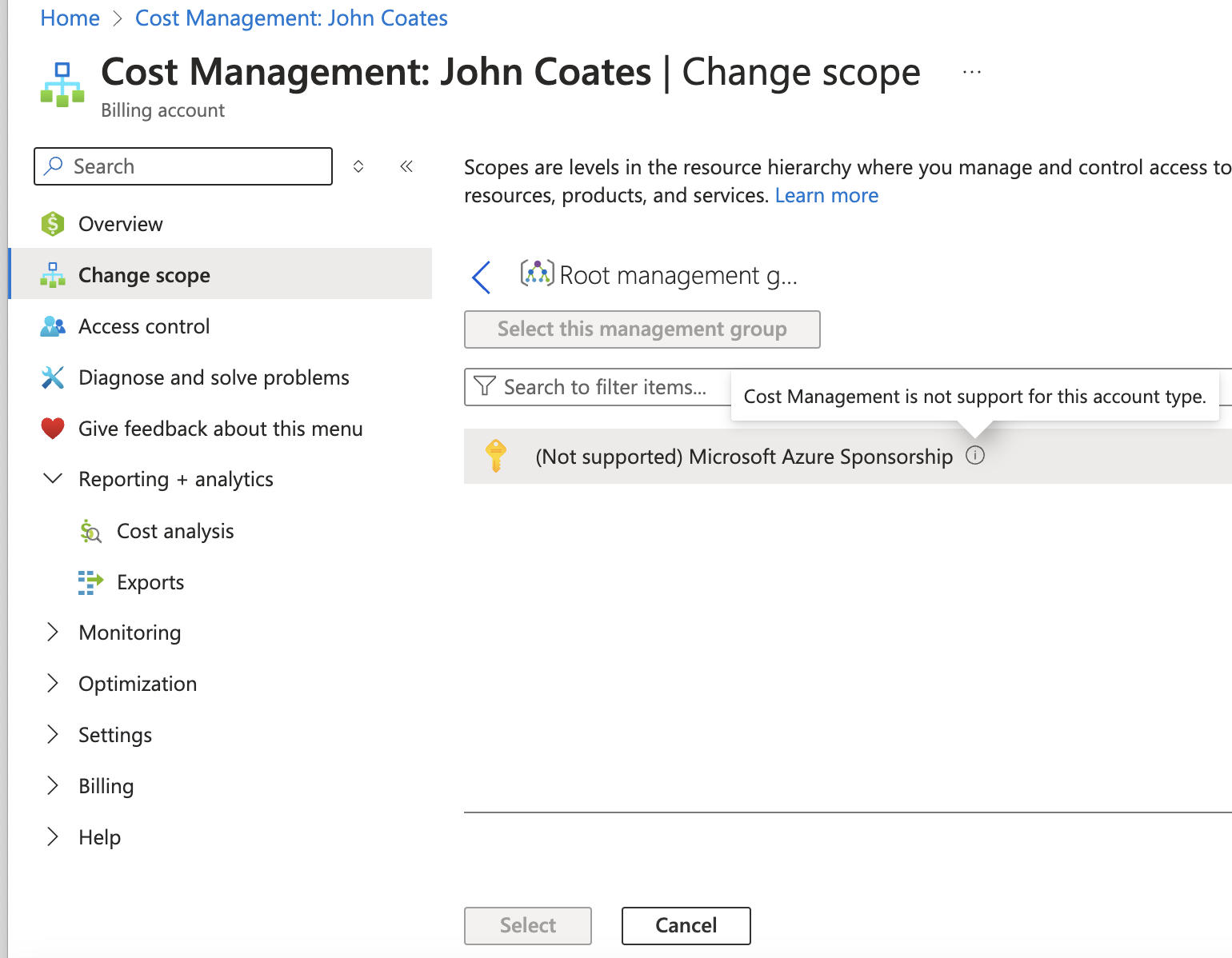Click the Select button at bottom
The height and width of the screenshot is (958, 1232).
[x=528, y=926]
